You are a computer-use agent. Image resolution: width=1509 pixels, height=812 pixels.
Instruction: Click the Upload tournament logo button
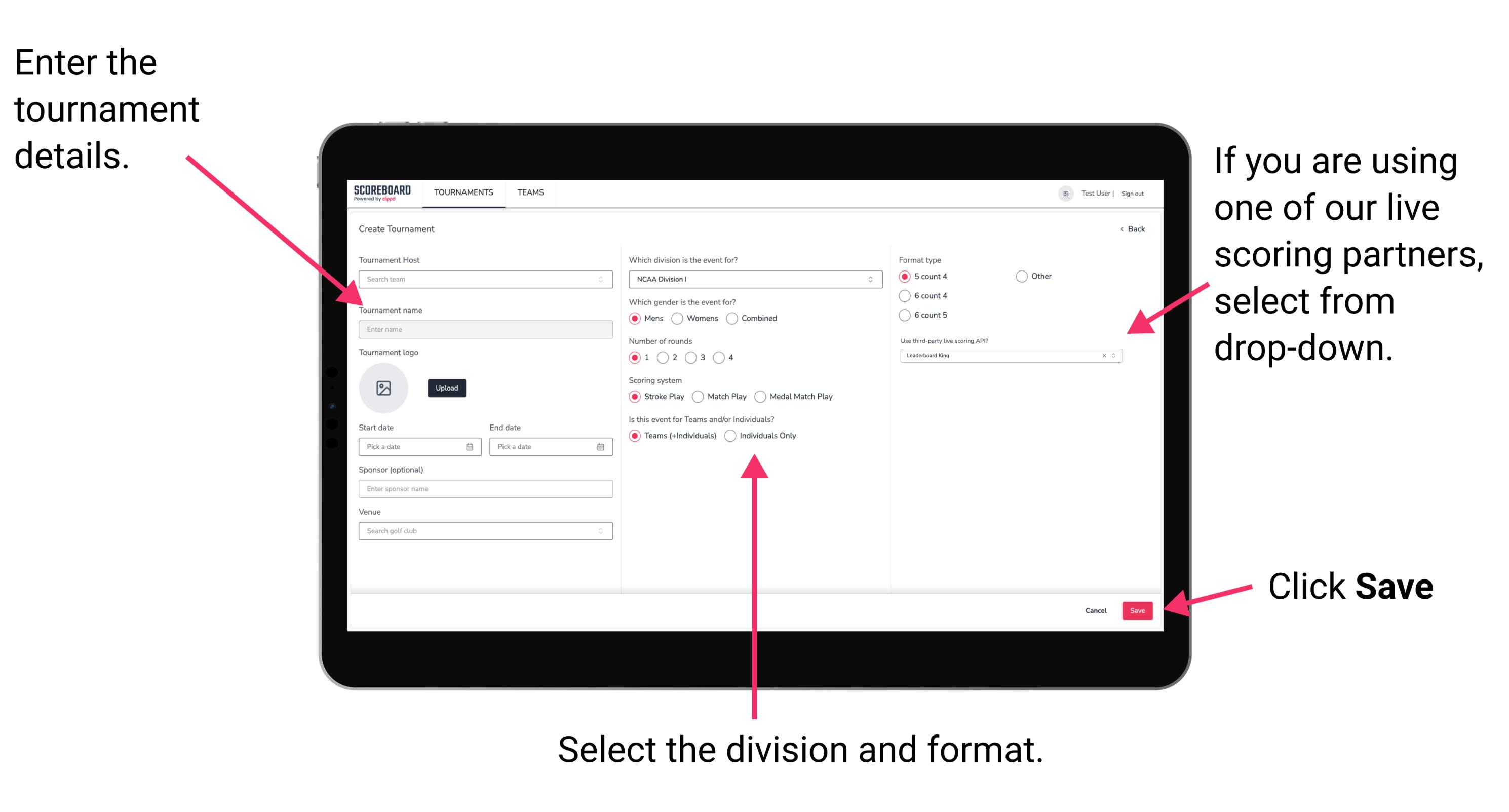tap(447, 388)
